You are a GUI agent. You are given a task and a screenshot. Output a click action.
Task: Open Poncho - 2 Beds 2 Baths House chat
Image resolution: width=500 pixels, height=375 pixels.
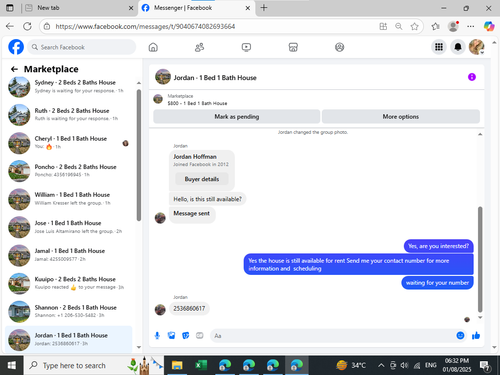pos(68,171)
